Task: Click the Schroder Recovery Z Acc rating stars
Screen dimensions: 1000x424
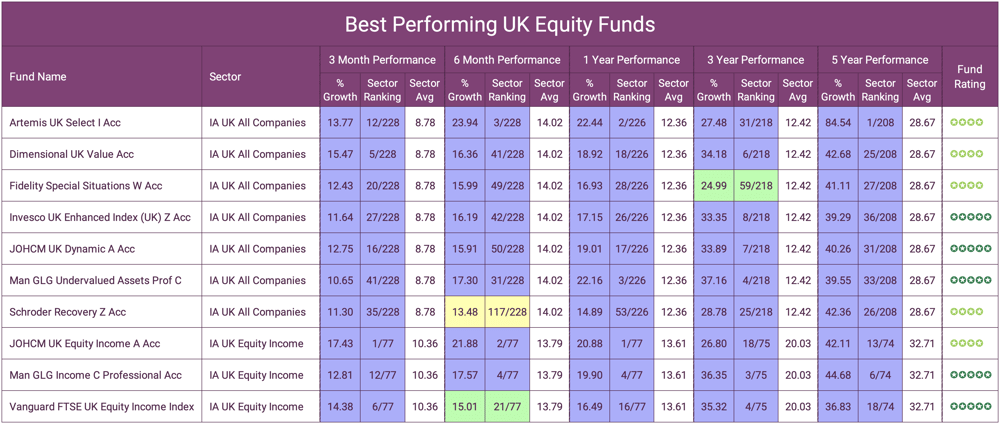Action: 968,312
